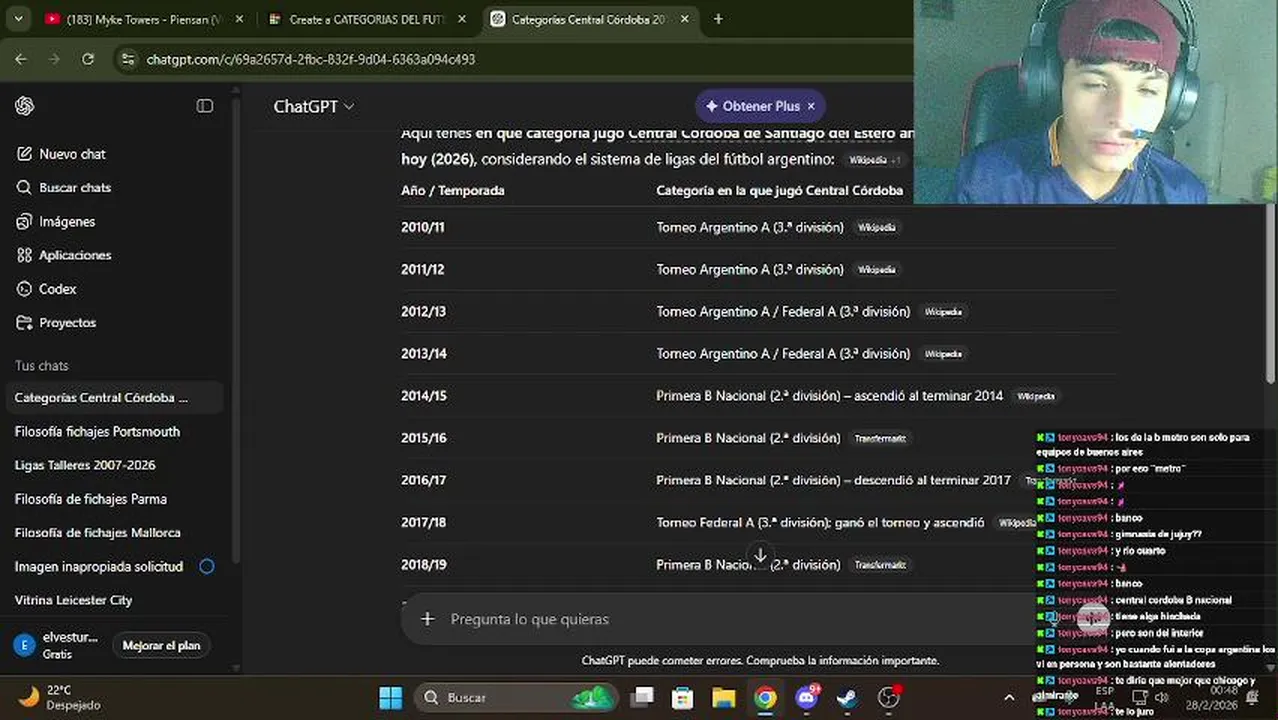The height and width of the screenshot is (720, 1278).
Task: Click the 'Año / Temporada' column header
Action: (x=452, y=190)
